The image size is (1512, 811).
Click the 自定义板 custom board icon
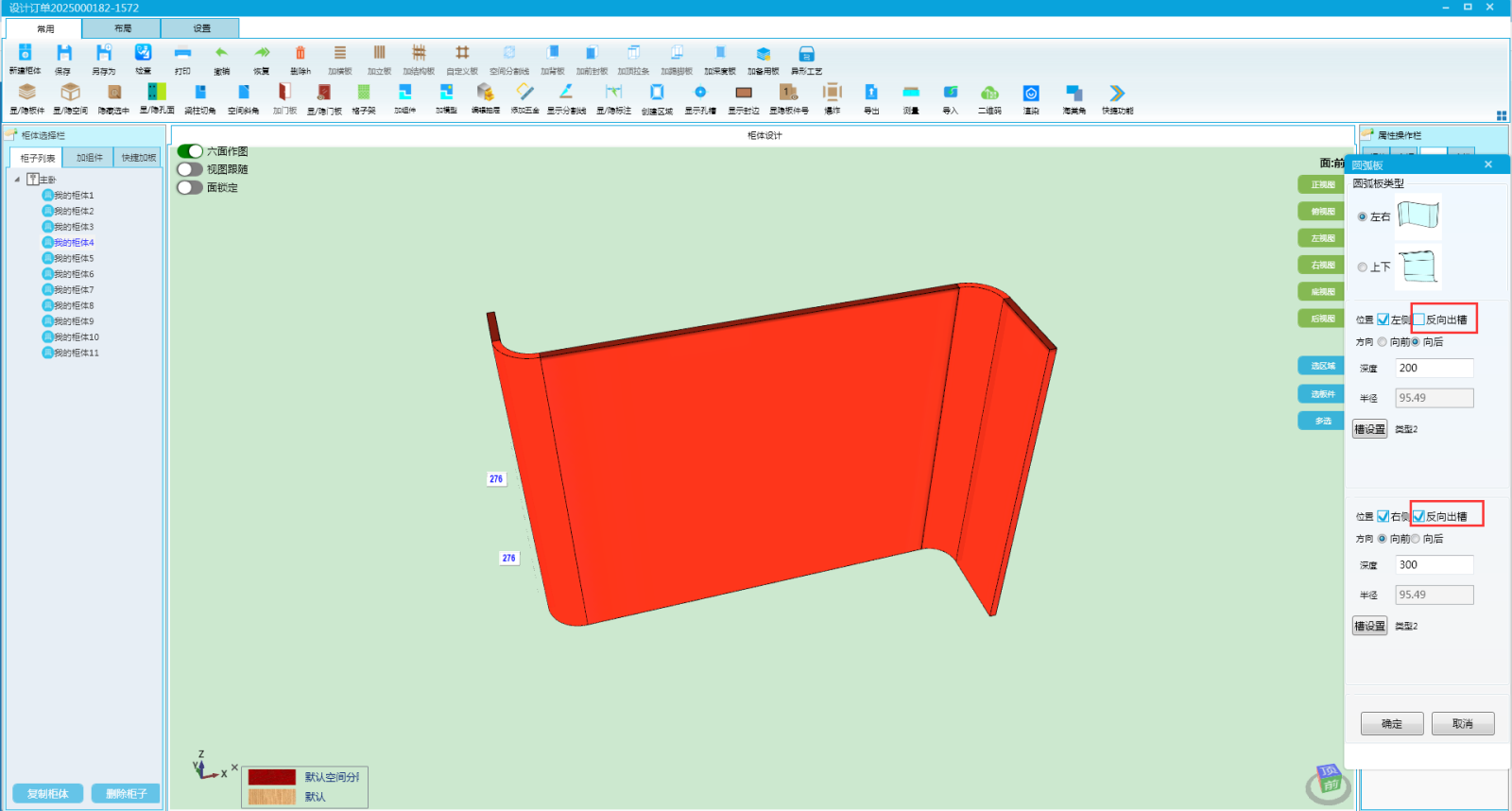tap(462, 53)
